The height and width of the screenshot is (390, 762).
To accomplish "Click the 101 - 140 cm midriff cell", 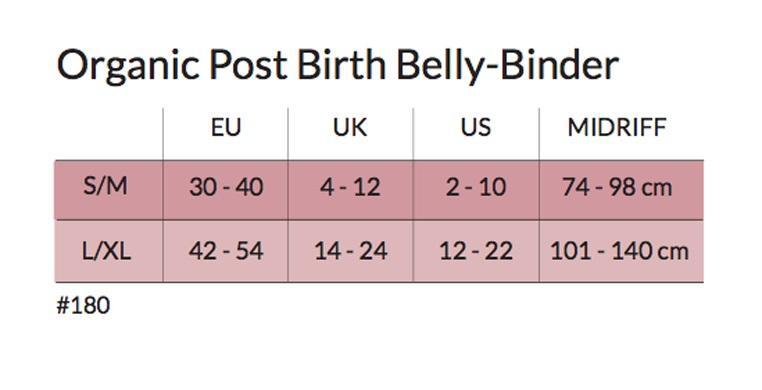I will click(x=619, y=251).
